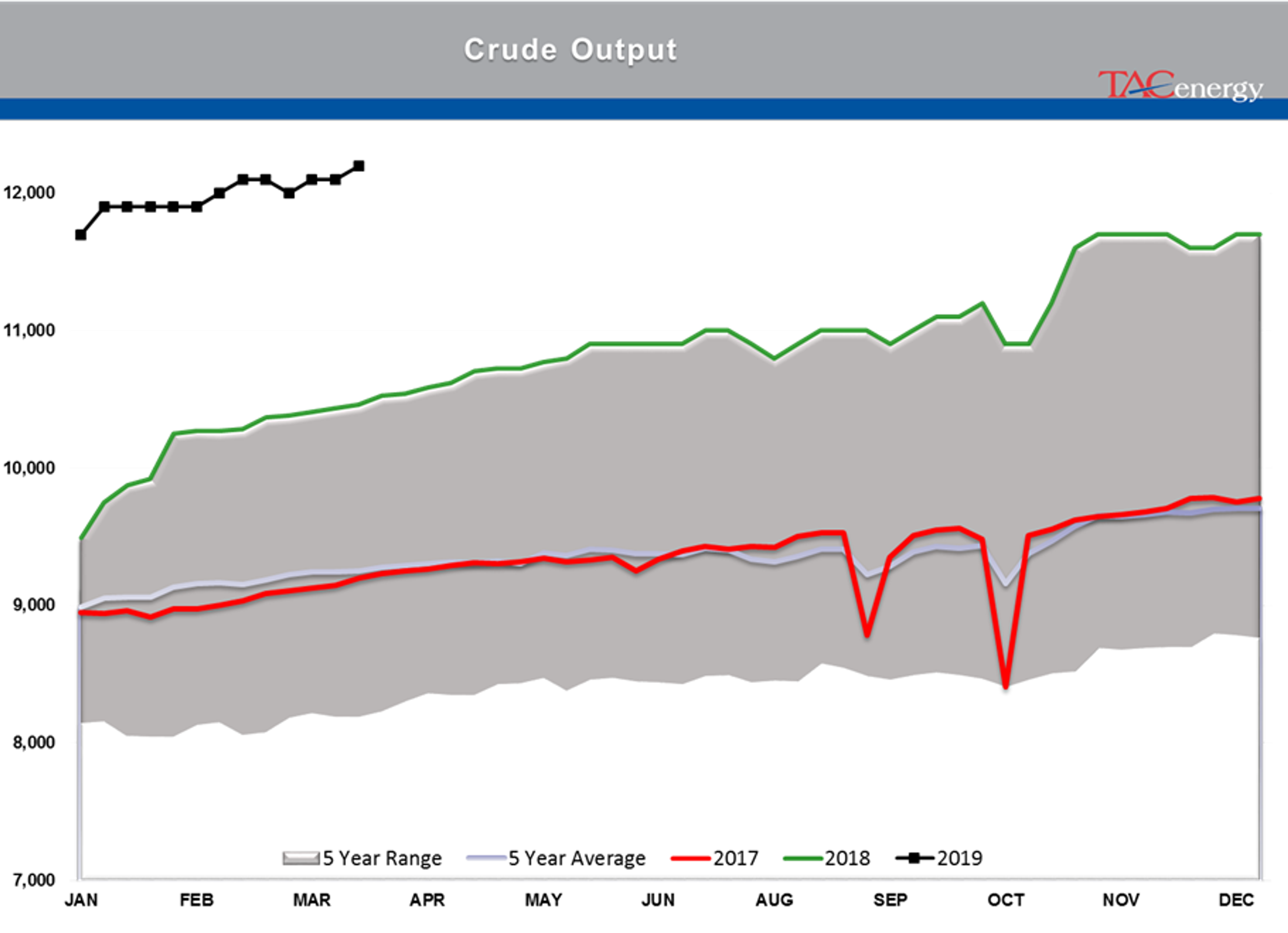Click the MAY x-axis label
Screen dimensions: 1288x933
click(543, 900)
